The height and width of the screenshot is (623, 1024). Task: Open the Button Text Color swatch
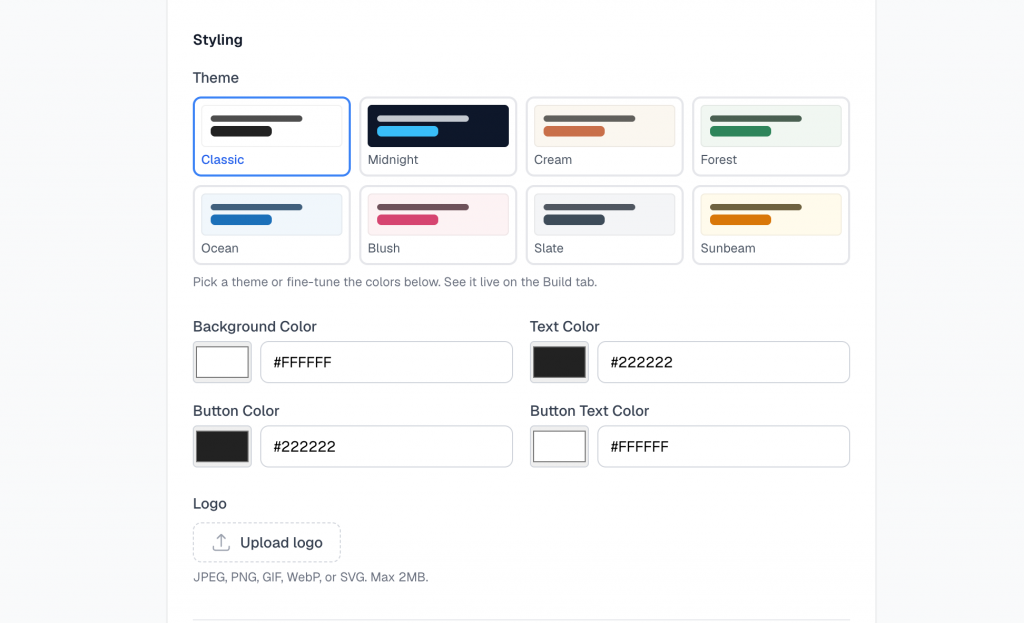coord(559,447)
